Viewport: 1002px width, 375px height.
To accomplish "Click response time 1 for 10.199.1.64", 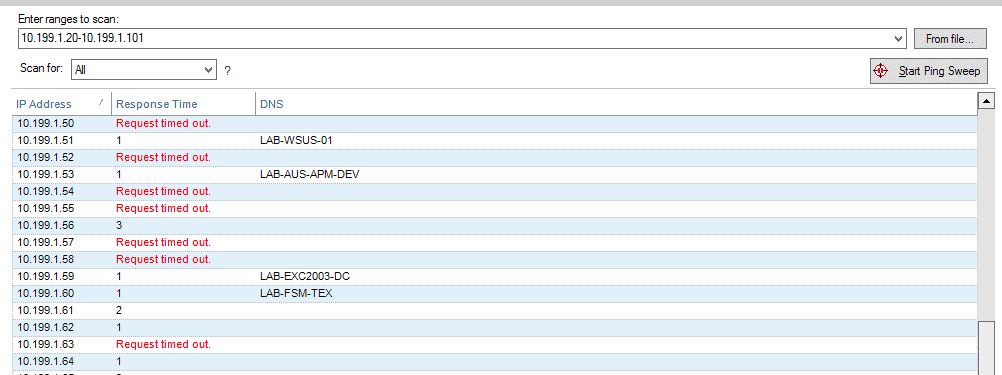I will click(x=119, y=362).
